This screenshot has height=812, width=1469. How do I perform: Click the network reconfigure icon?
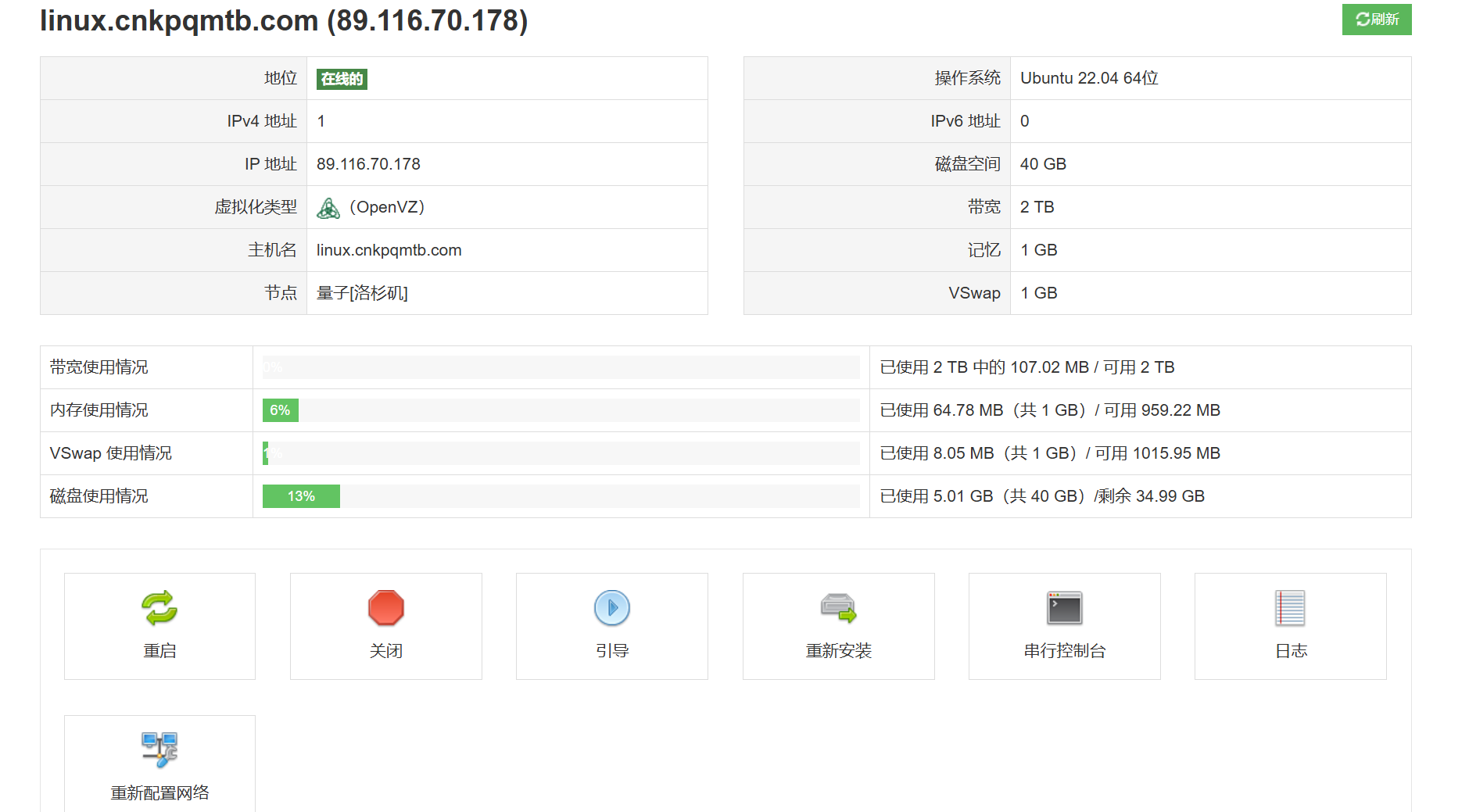pyautogui.click(x=159, y=749)
